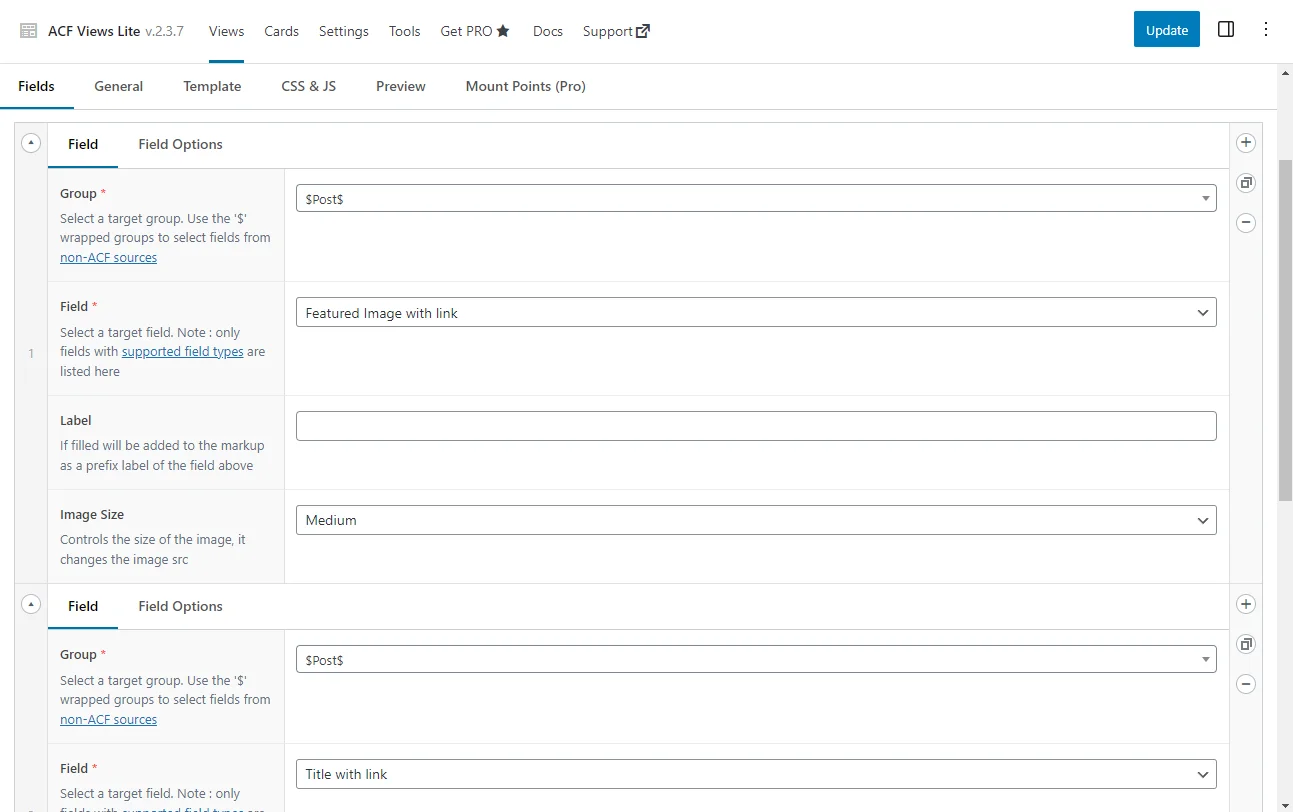The height and width of the screenshot is (812, 1293).
Task: Open the Title with link Field dropdown
Action: 756,774
